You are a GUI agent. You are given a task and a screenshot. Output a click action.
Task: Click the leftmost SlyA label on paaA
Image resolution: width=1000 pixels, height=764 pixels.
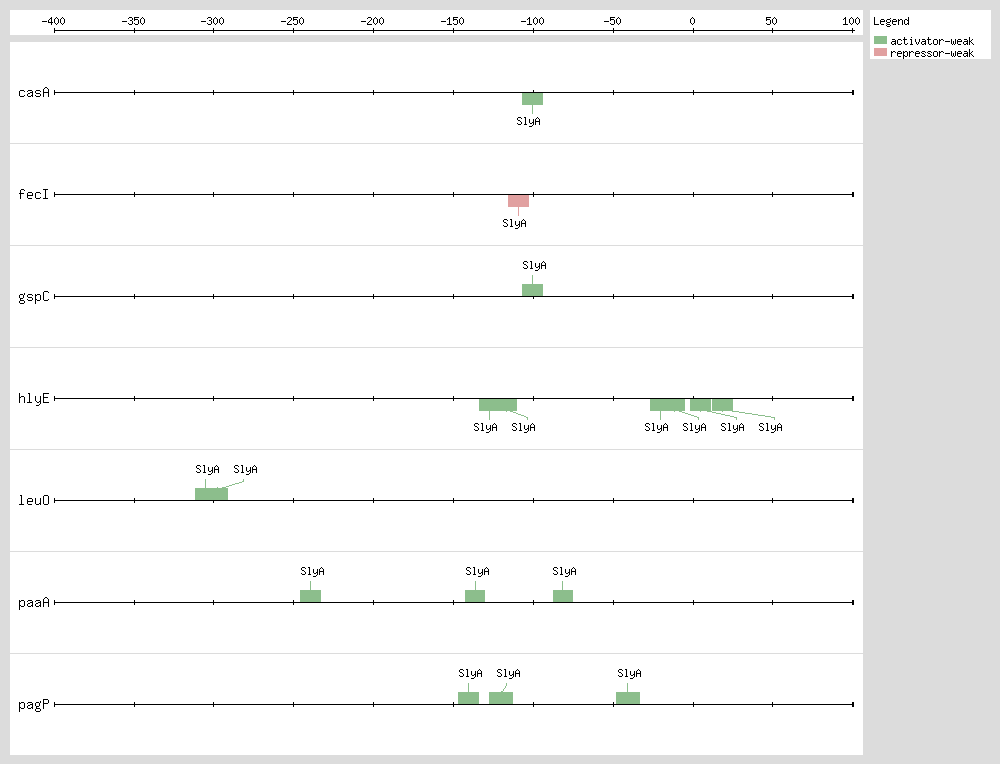pos(312,571)
